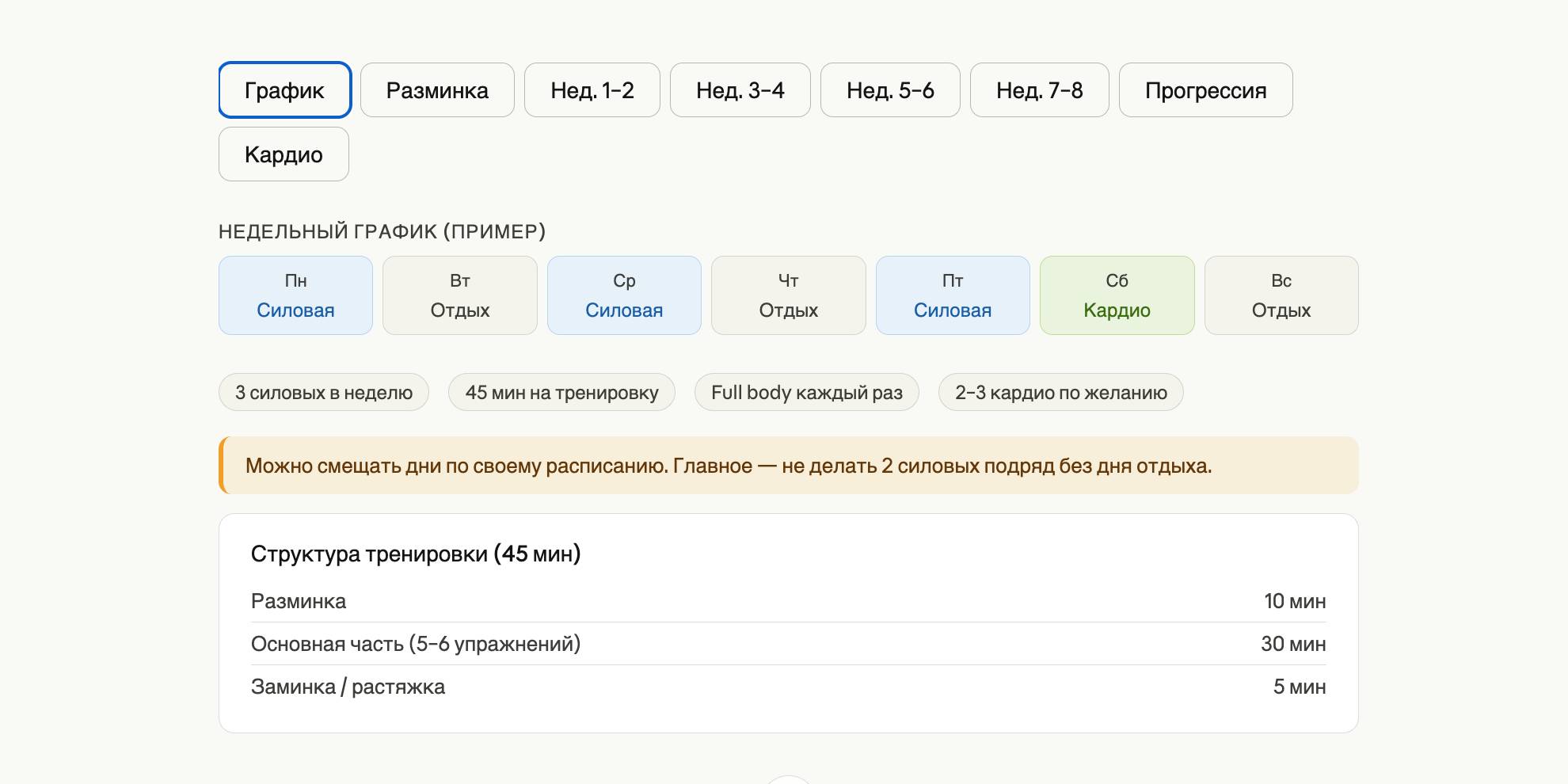Click the Пн Силовая day card
The height and width of the screenshot is (784, 1568).
295,295
